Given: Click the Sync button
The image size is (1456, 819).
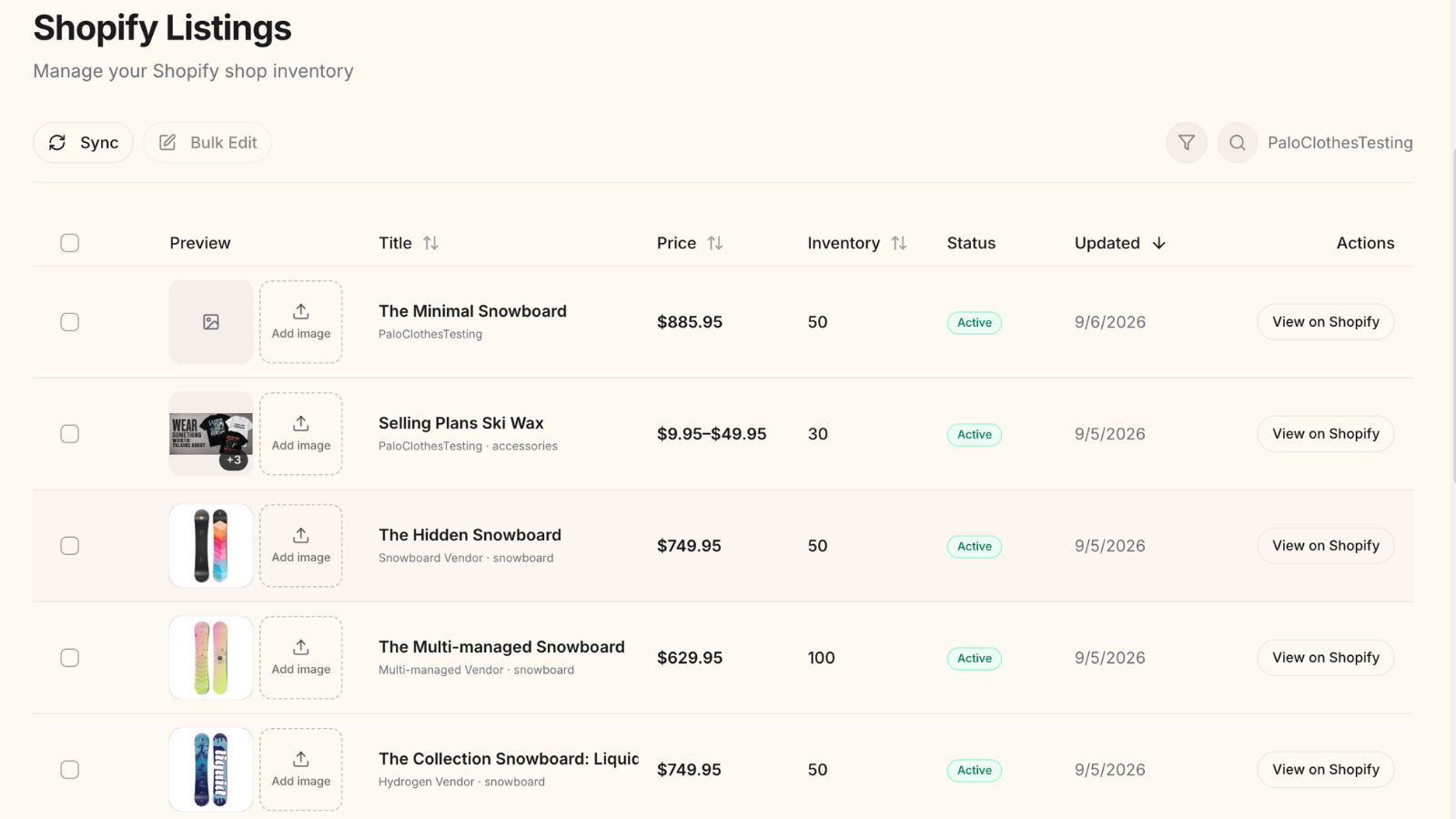Looking at the screenshot, I should pos(84,143).
